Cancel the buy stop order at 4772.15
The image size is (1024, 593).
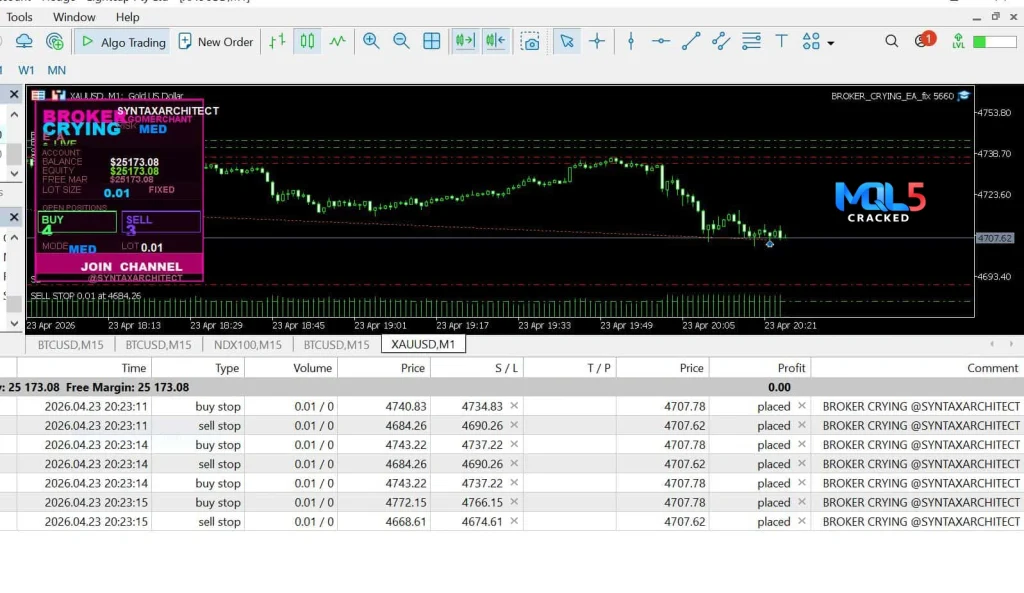click(802, 502)
